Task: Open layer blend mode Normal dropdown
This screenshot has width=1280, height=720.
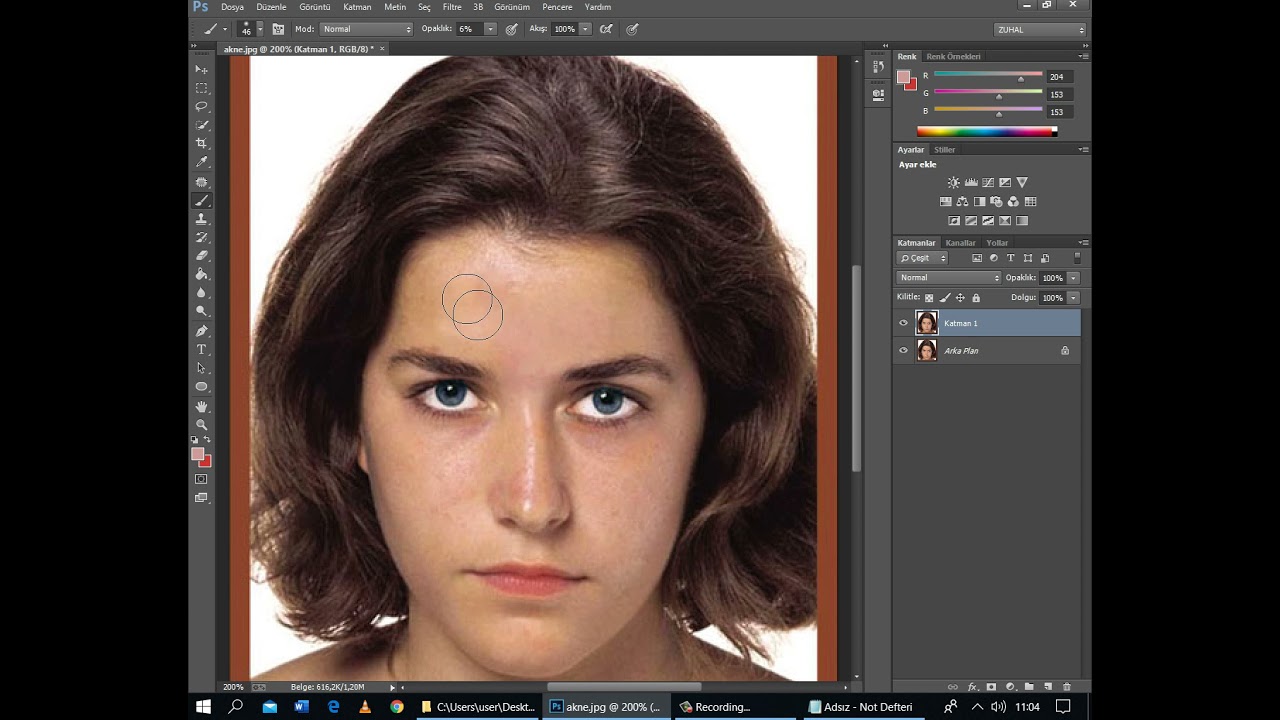Action: coord(948,278)
